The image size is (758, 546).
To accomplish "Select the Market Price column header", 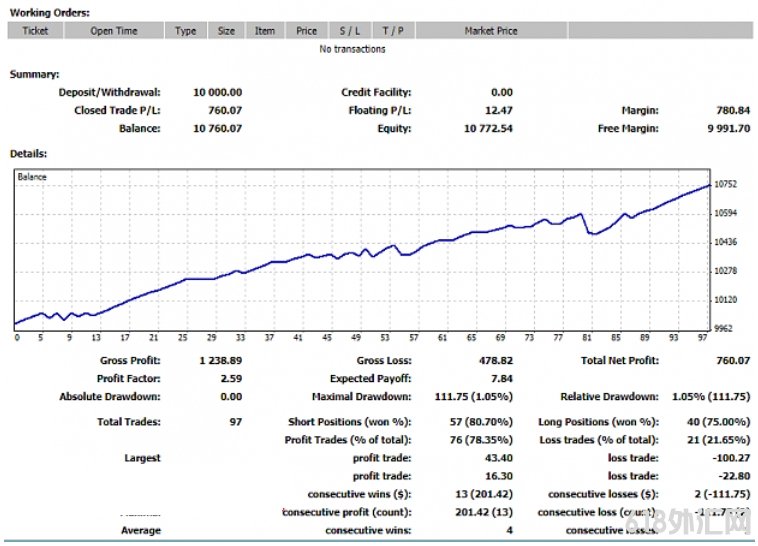I will 491,31.
